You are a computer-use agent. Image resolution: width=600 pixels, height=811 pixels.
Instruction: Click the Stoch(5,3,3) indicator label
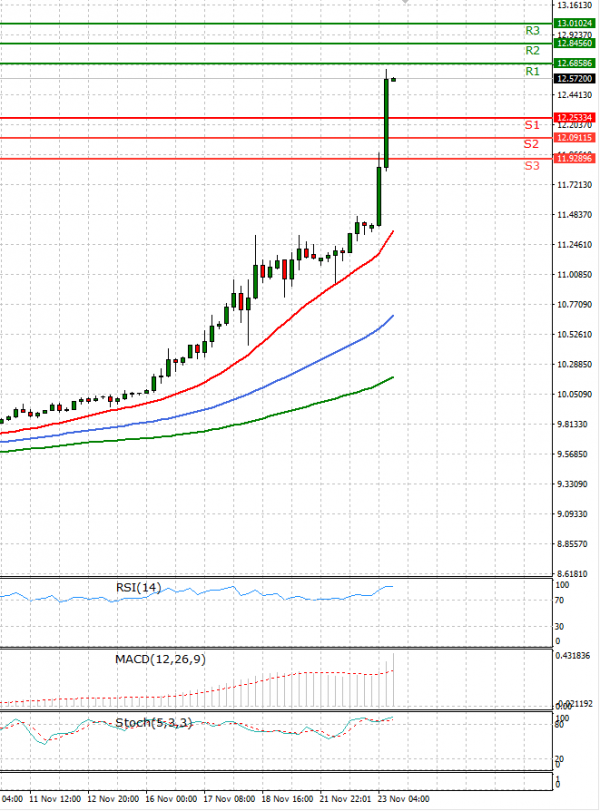(154, 723)
